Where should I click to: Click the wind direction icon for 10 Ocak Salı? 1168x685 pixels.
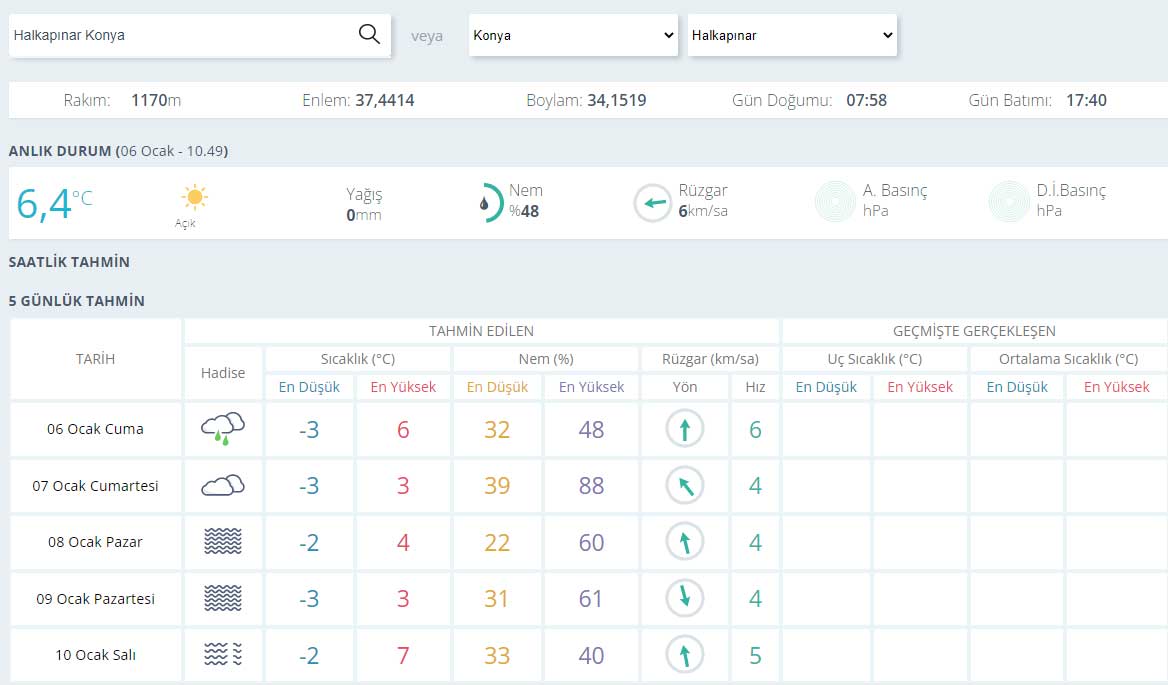pos(685,654)
